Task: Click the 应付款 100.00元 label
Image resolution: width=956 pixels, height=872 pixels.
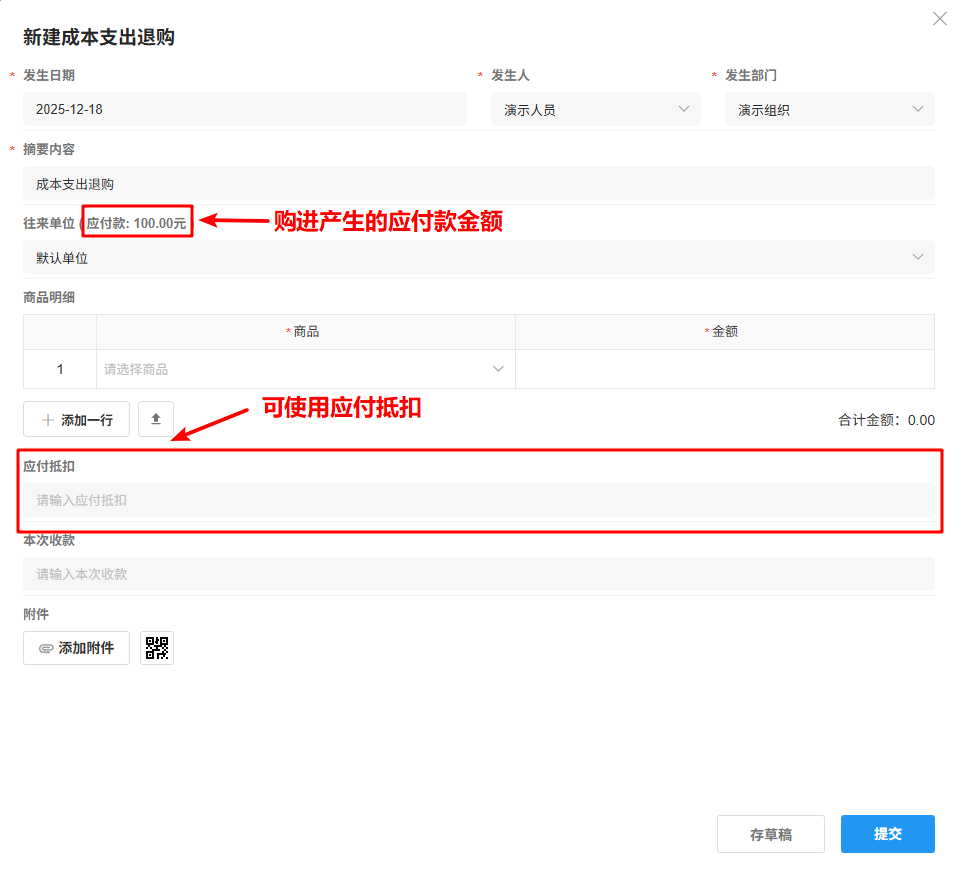Action: pyautogui.click(x=137, y=223)
